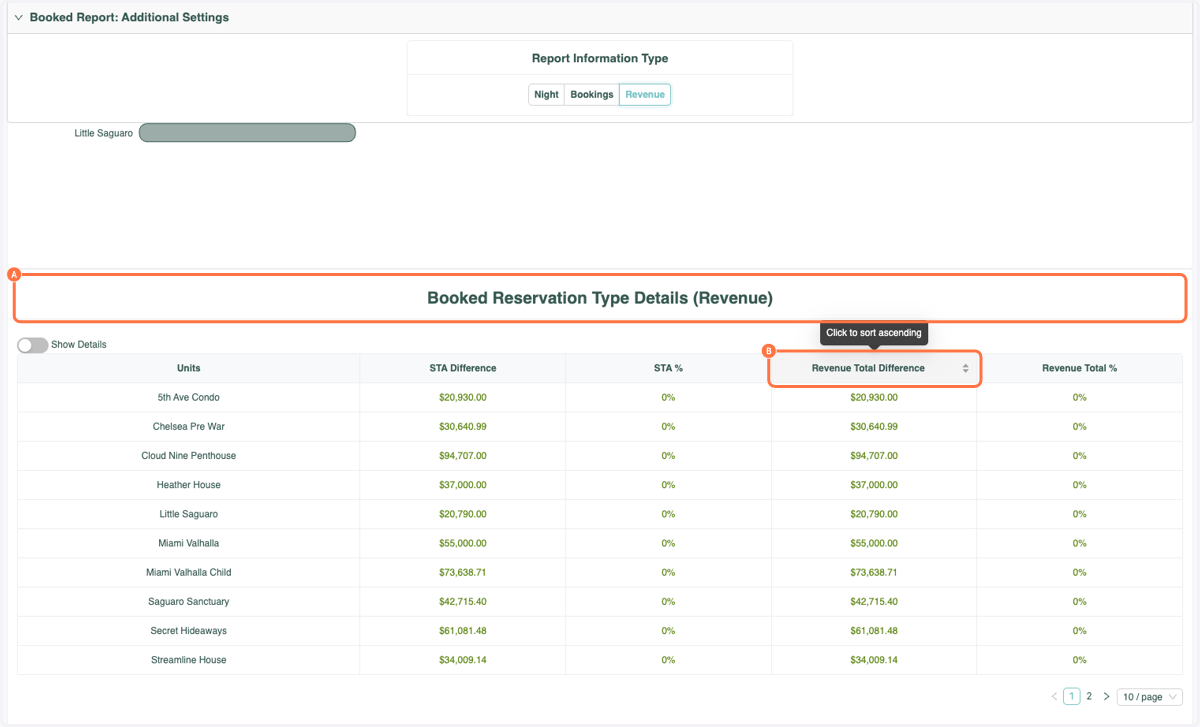The image size is (1200, 727).
Task: Select the Miami Valhalla Child unit
Action: coord(189,572)
